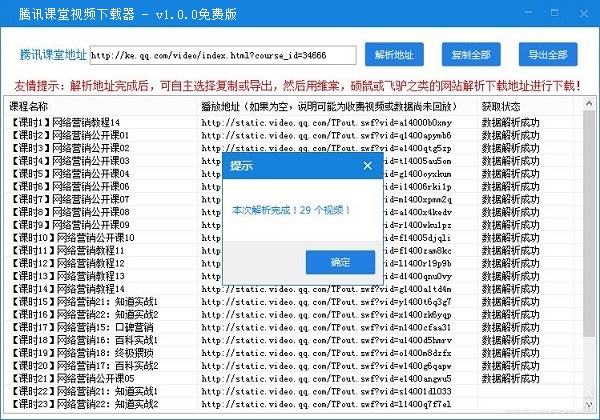This screenshot has width=600, height=420.
Task: Minimize the downloader window
Action: (528, 13)
